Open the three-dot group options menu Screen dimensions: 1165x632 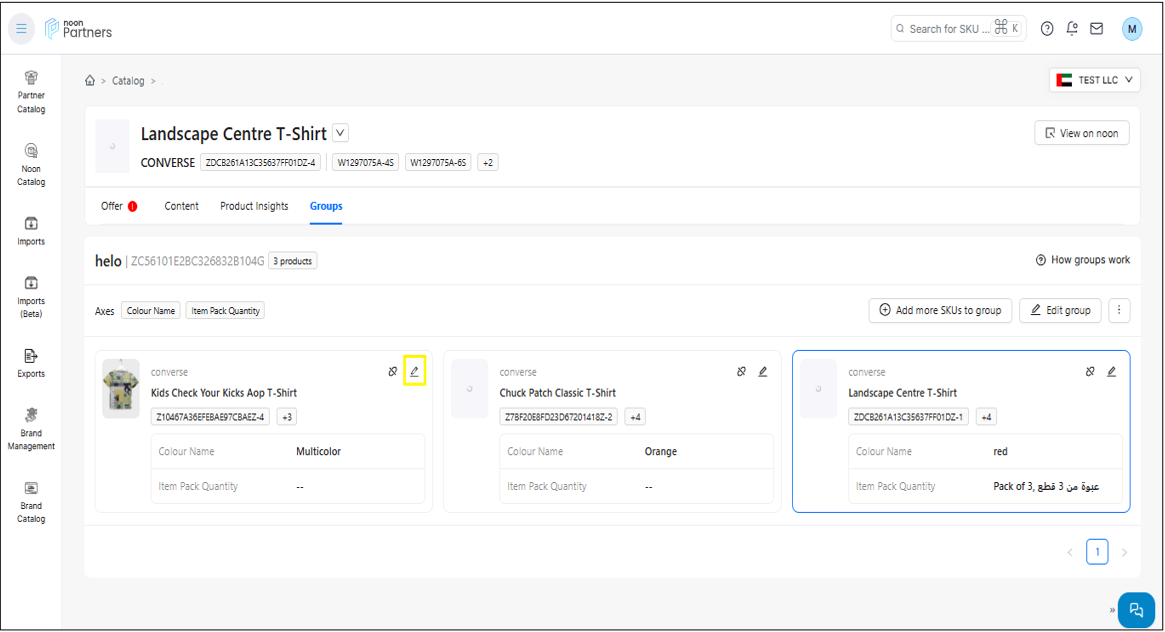(1119, 310)
